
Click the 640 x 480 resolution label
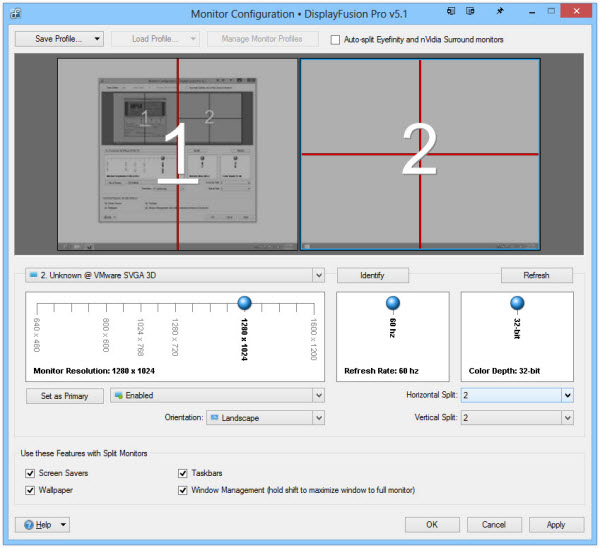pos(37,335)
